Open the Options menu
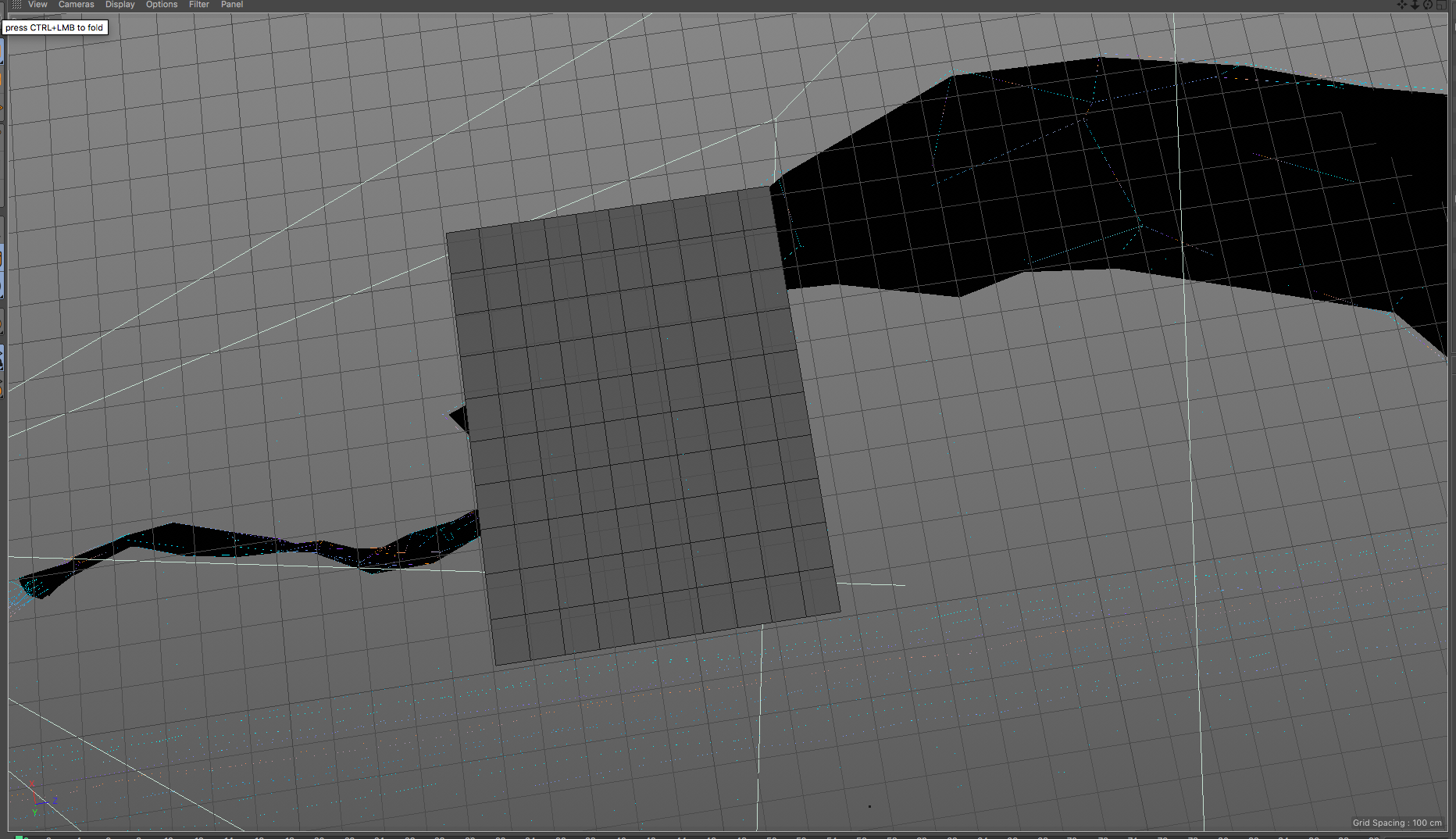The height and width of the screenshot is (839, 1456). (162, 5)
